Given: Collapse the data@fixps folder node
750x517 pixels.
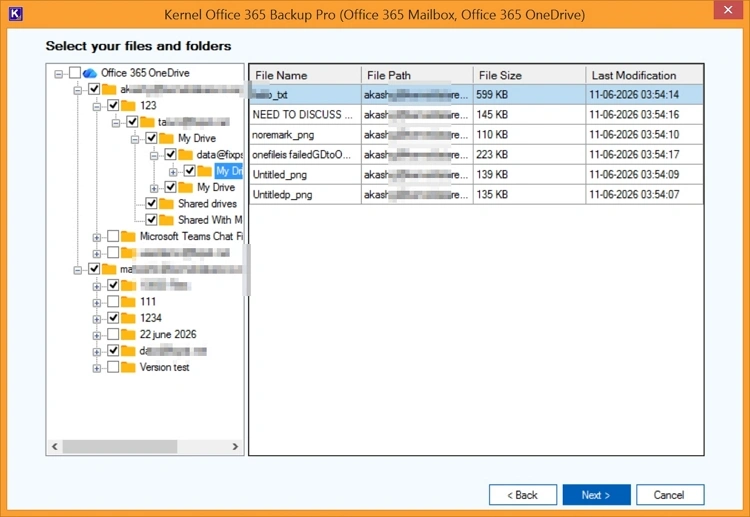Looking at the screenshot, I should 154,156.
